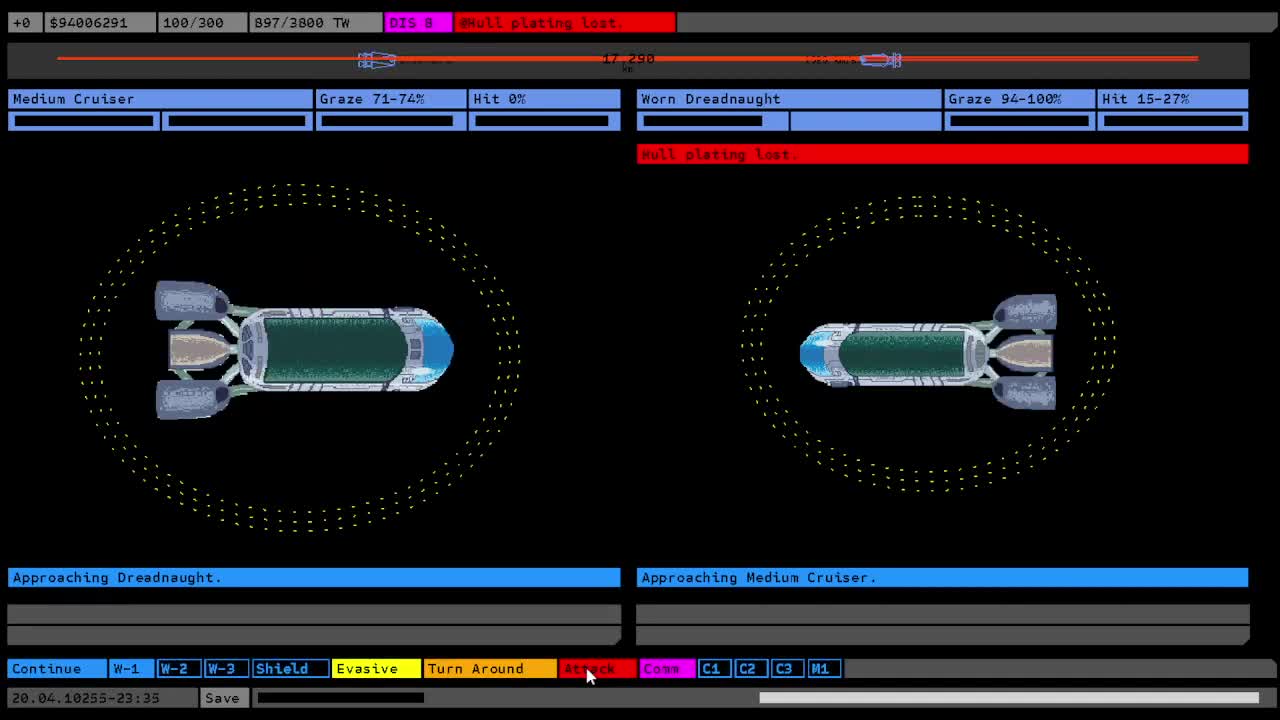The width and height of the screenshot is (1280, 720).
Task: Toggle Evasive maneuvers mode
Action: coord(375,669)
